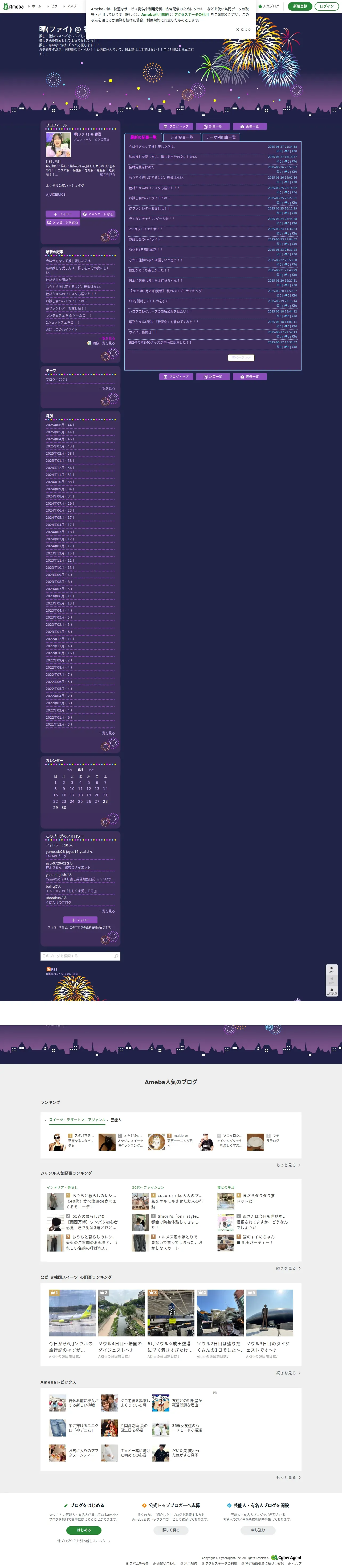The image size is (342, 1568).
Task: Switch to the テーマ別記事一覧 tab
Action: tap(221, 138)
